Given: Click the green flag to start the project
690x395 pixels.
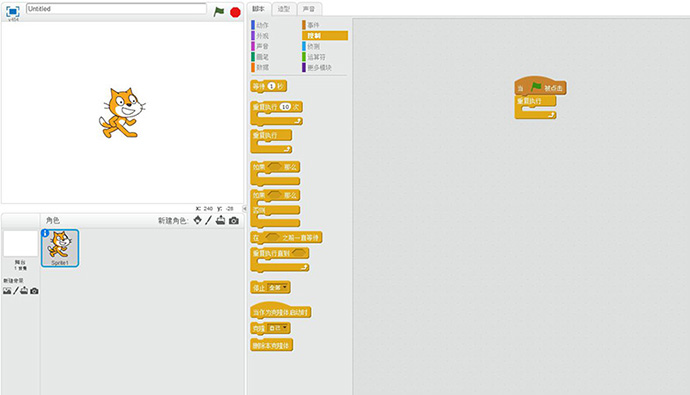Looking at the screenshot, I should pyautogui.click(x=219, y=12).
